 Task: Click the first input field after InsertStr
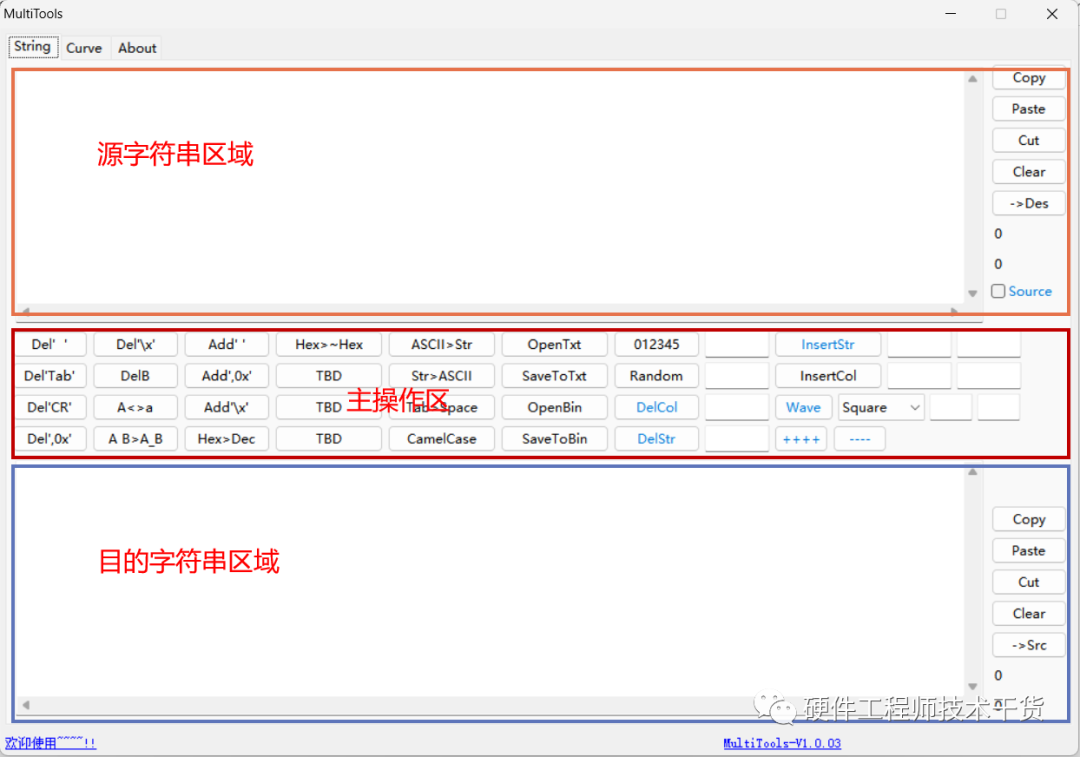(919, 344)
